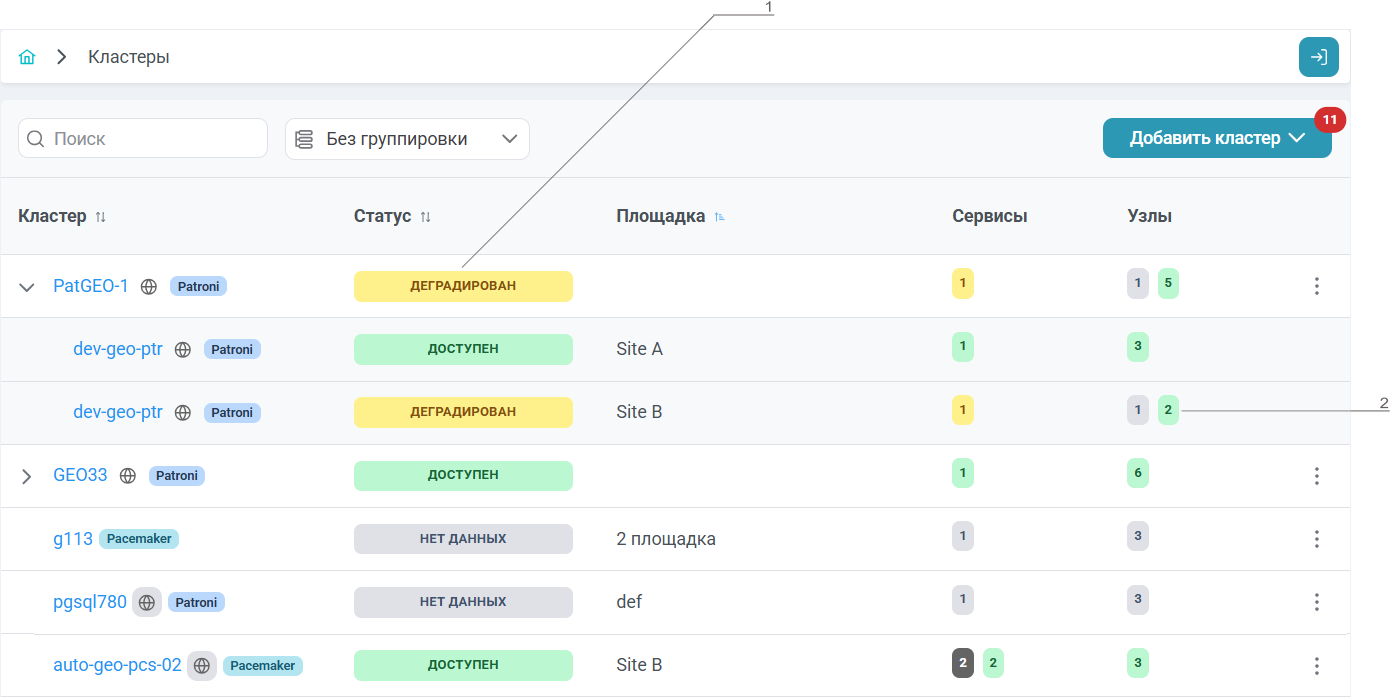Open the three-dot menu for auto-geo-pcs-02
This screenshot has height=698, width=1391.
(1317, 665)
